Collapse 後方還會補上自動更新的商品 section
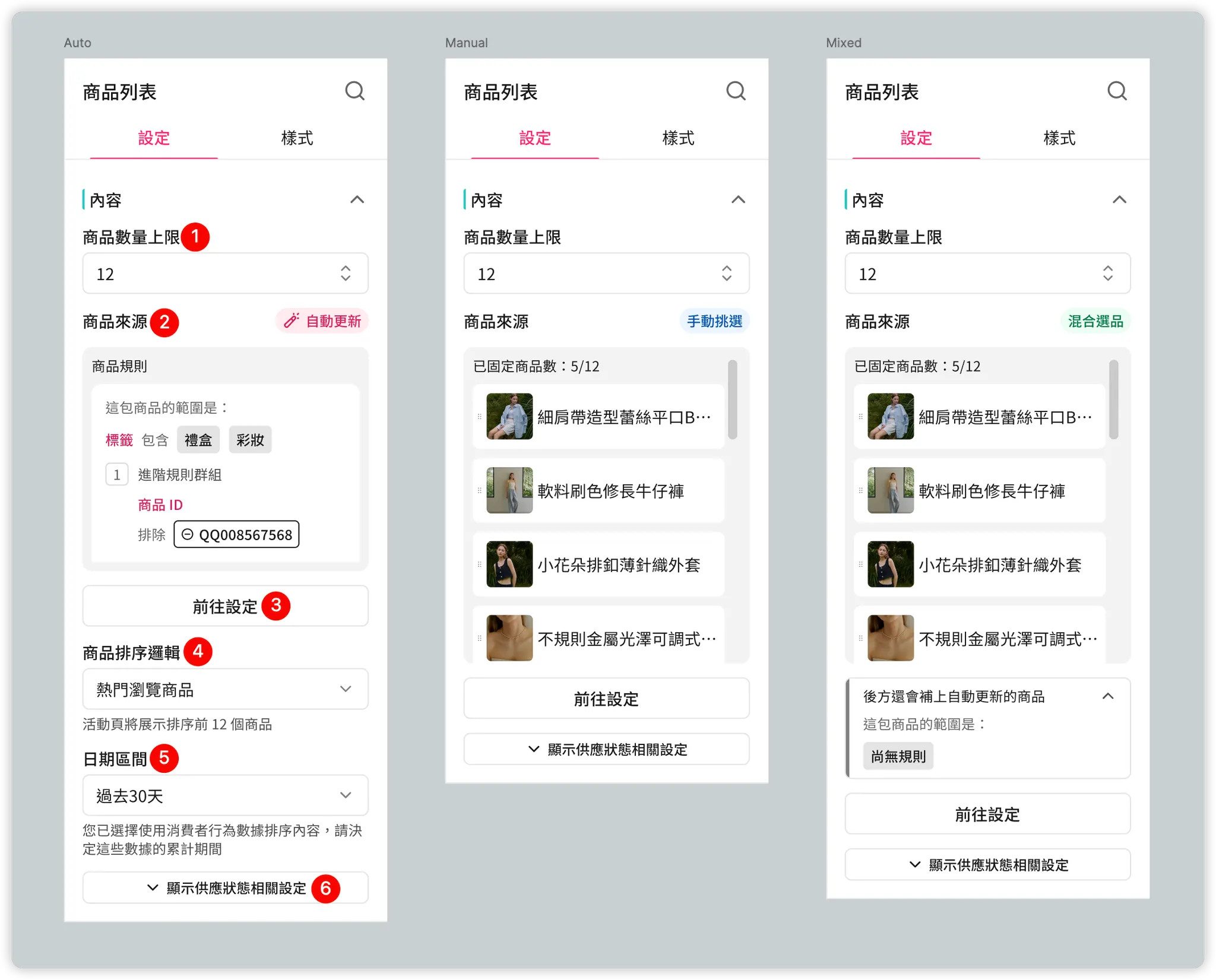The width and height of the screenshot is (1216, 980). coord(1107,696)
